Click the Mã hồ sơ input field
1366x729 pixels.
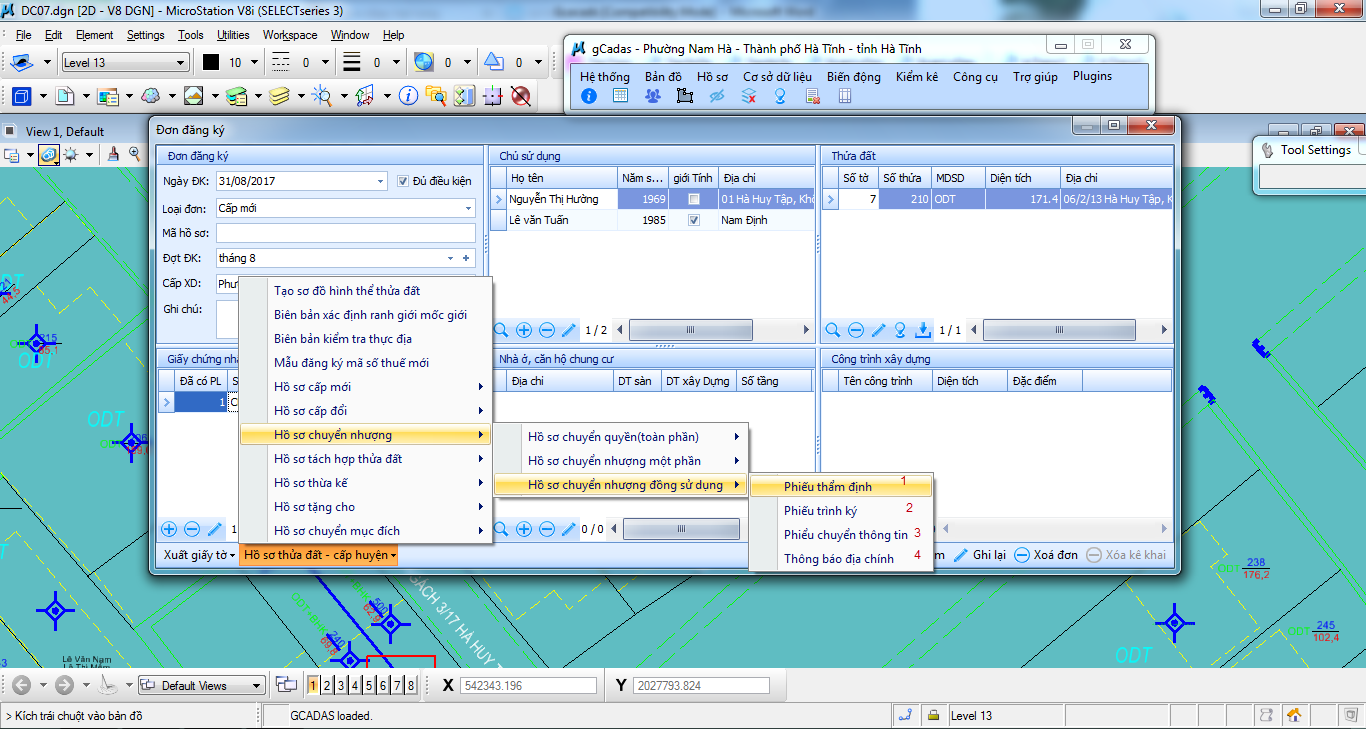tap(345, 233)
